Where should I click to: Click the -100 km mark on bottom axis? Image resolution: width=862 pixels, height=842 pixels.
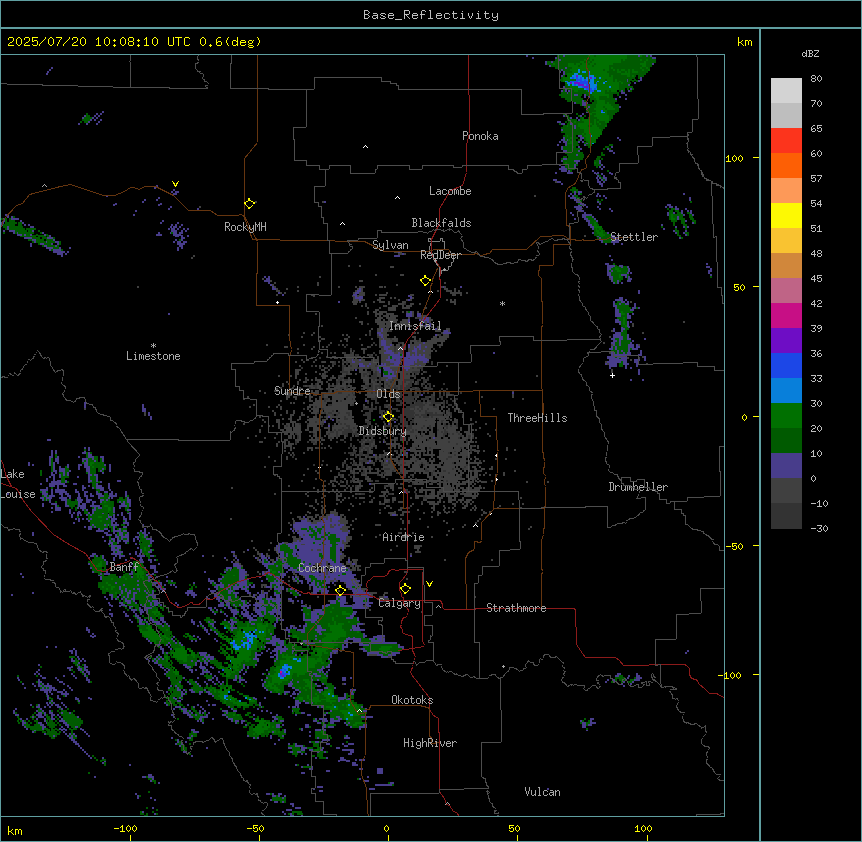(x=125, y=829)
